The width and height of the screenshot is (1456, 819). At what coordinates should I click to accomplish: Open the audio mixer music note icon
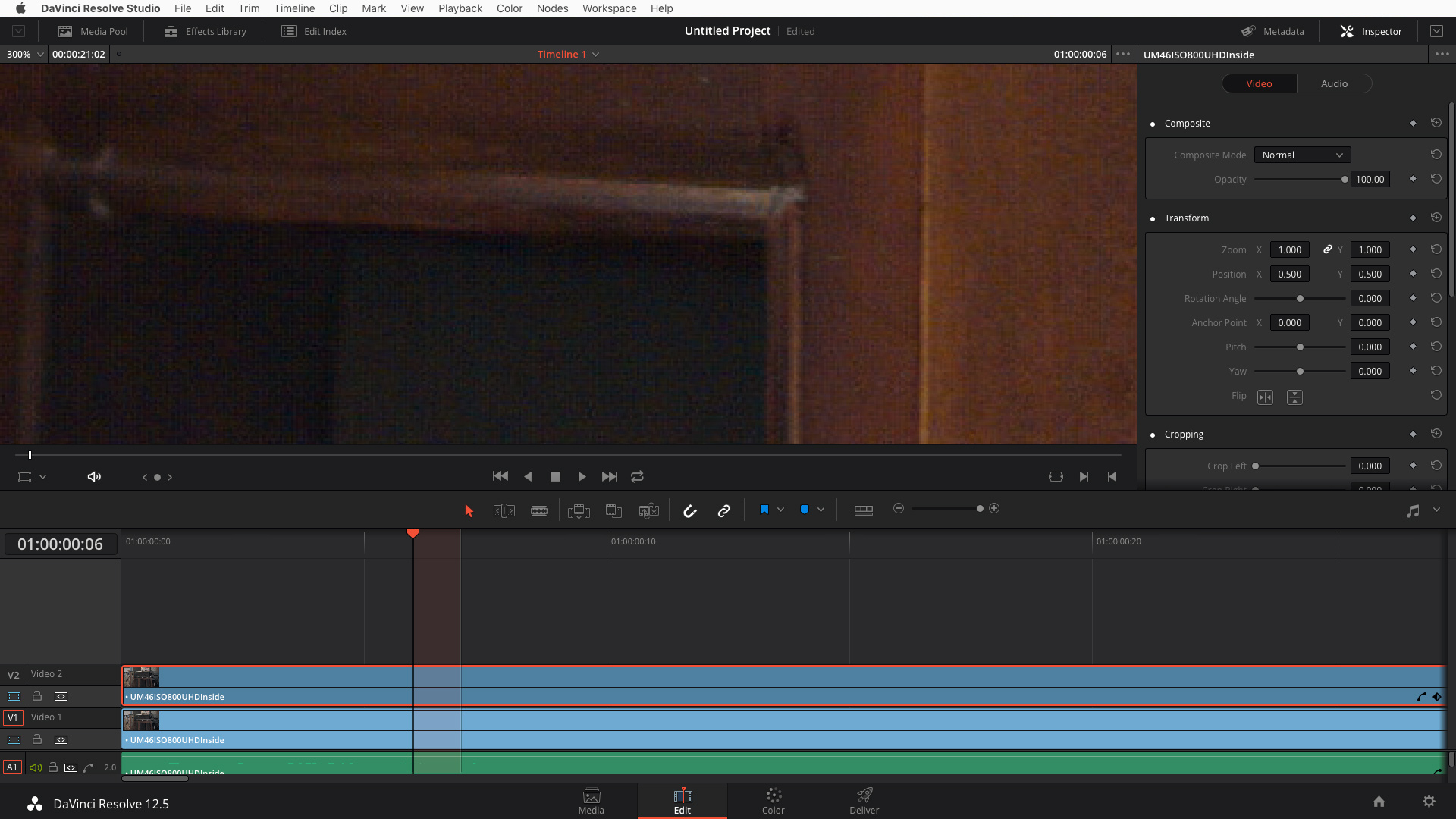pyautogui.click(x=1413, y=510)
